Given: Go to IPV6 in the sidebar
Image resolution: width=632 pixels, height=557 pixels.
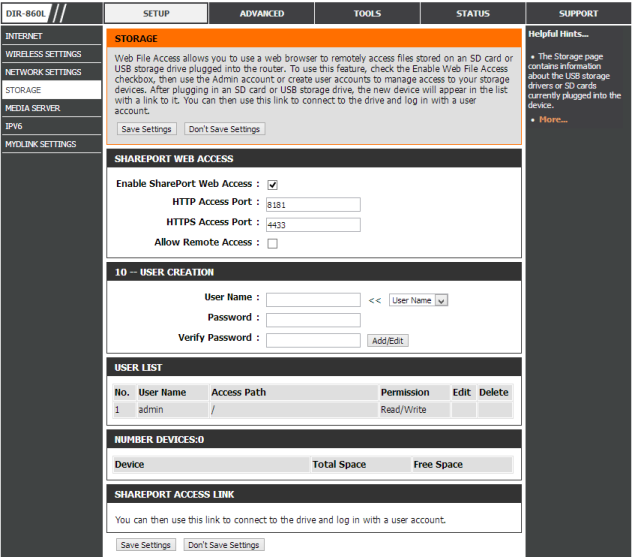Looking at the screenshot, I should pyautogui.click(x=51, y=126).
